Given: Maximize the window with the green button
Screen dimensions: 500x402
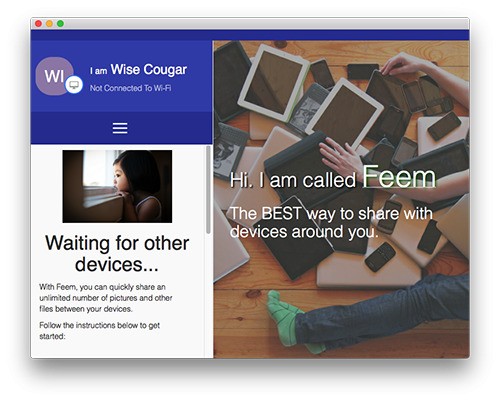Looking at the screenshot, I should [x=60, y=23].
